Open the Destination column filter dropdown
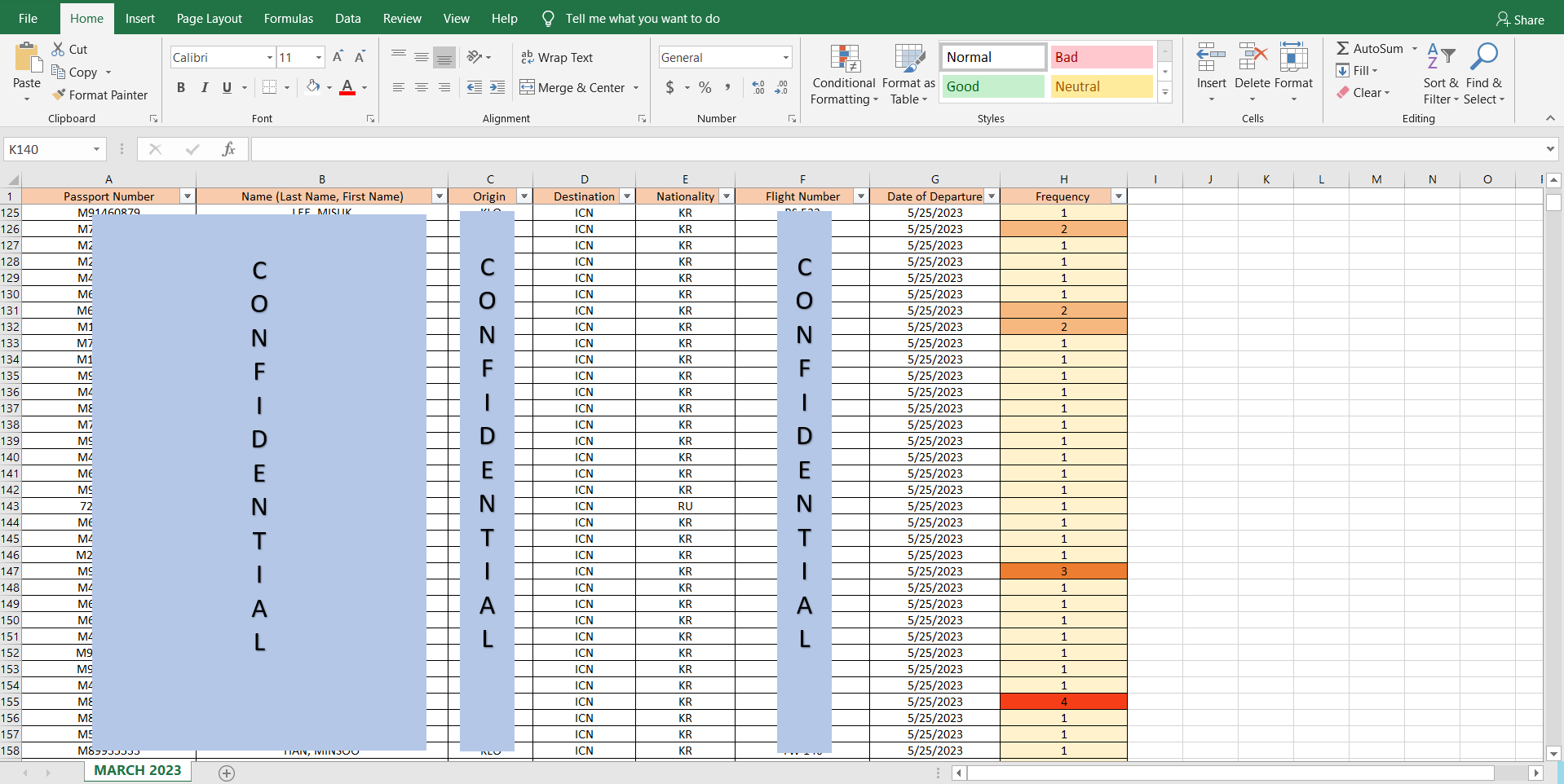Image resolution: width=1564 pixels, height=784 pixels. coord(627,196)
